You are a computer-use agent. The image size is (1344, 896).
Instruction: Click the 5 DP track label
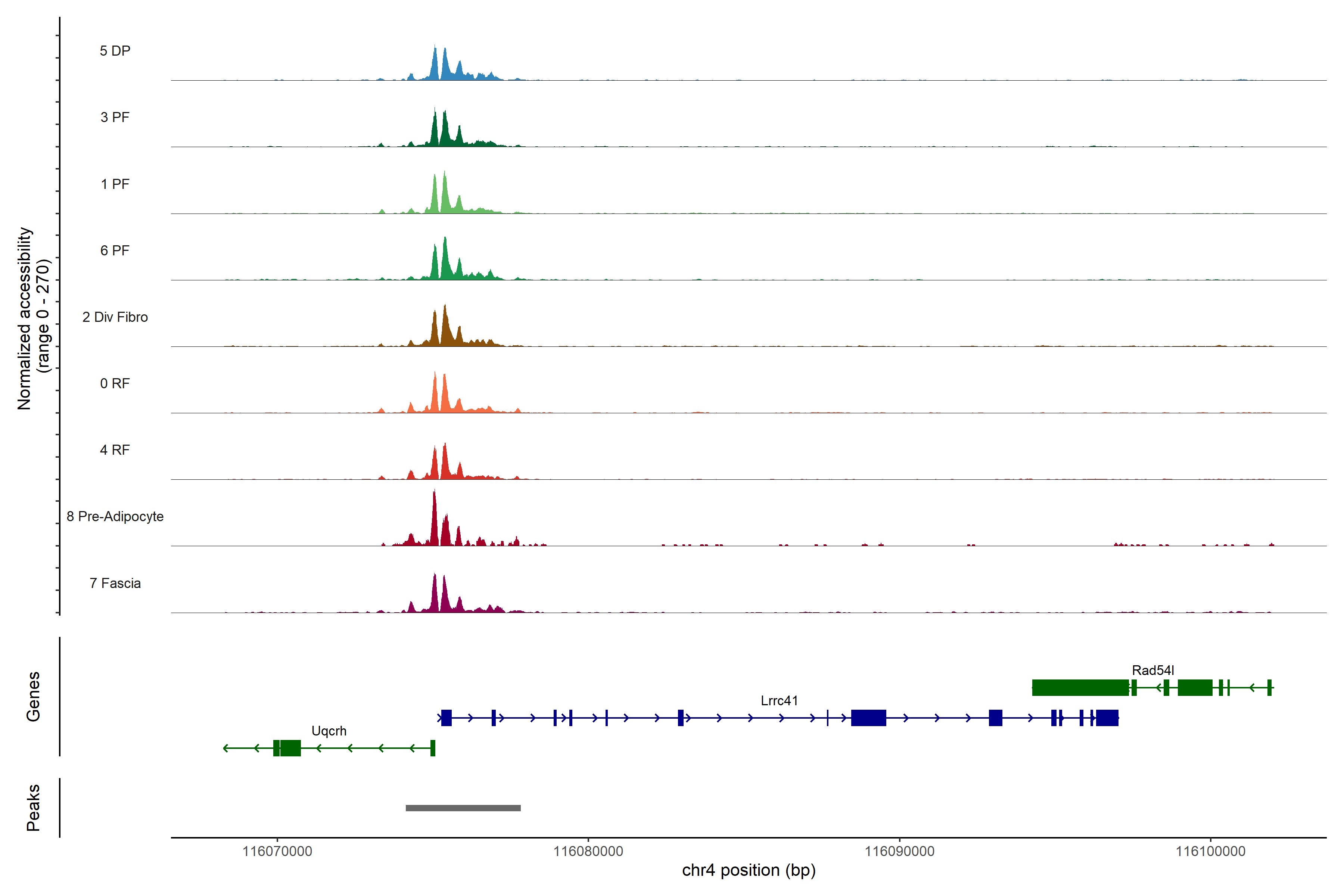click(x=115, y=51)
